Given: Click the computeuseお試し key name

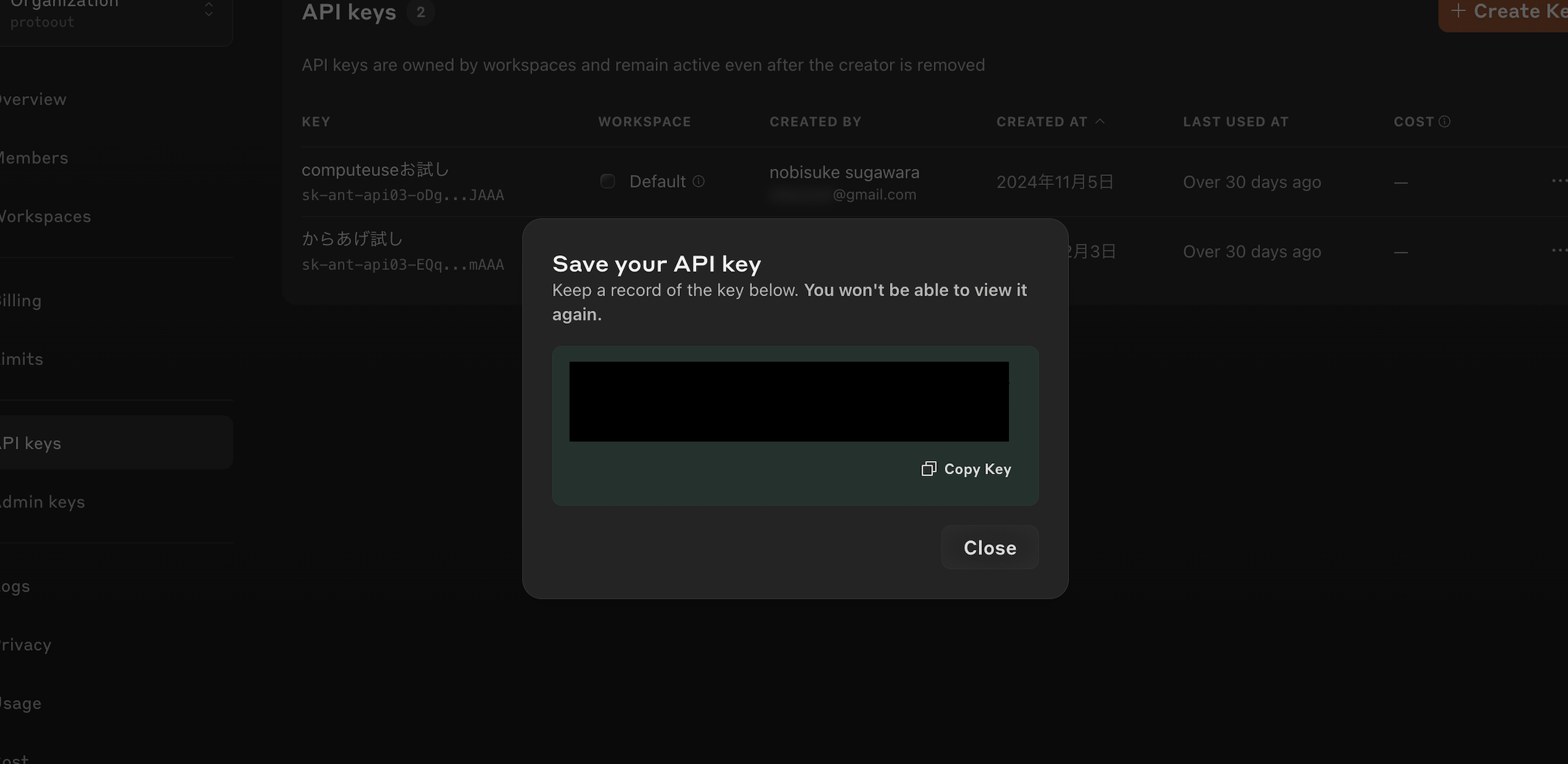Looking at the screenshot, I should pos(375,170).
